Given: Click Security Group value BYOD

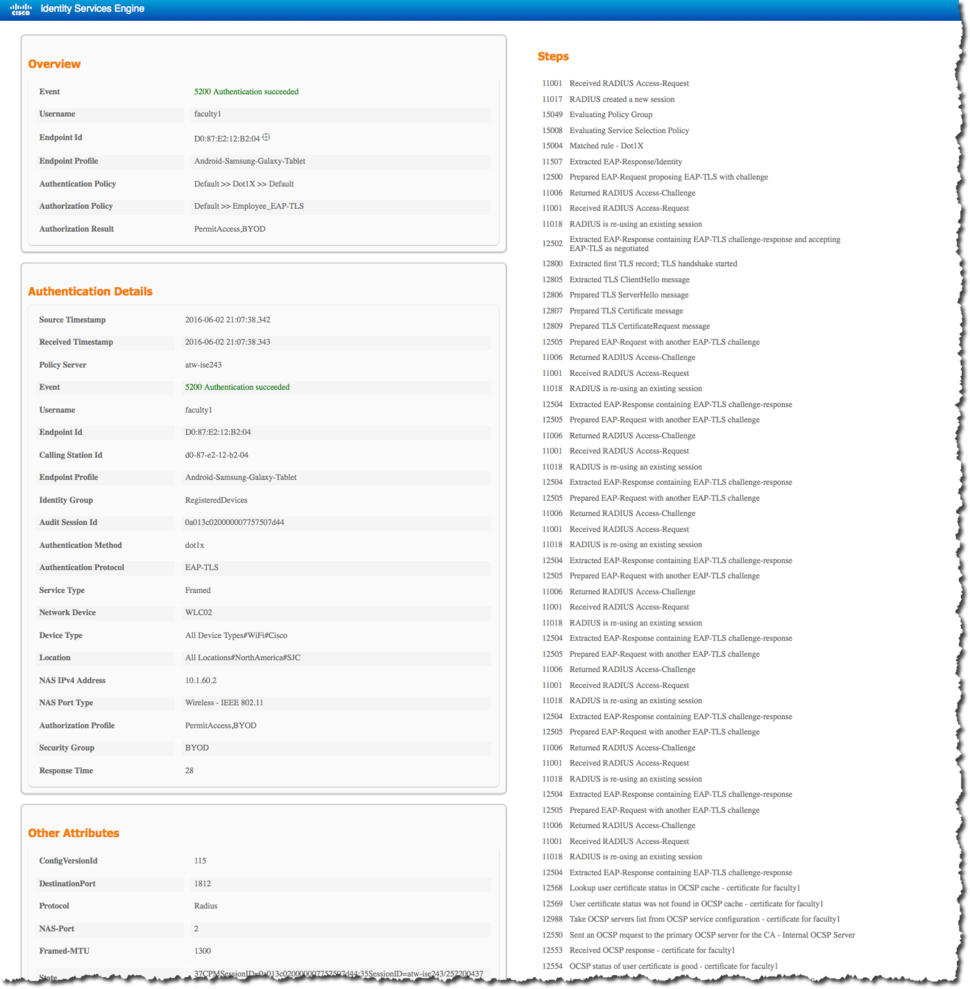Looking at the screenshot, I should point(197,747).
